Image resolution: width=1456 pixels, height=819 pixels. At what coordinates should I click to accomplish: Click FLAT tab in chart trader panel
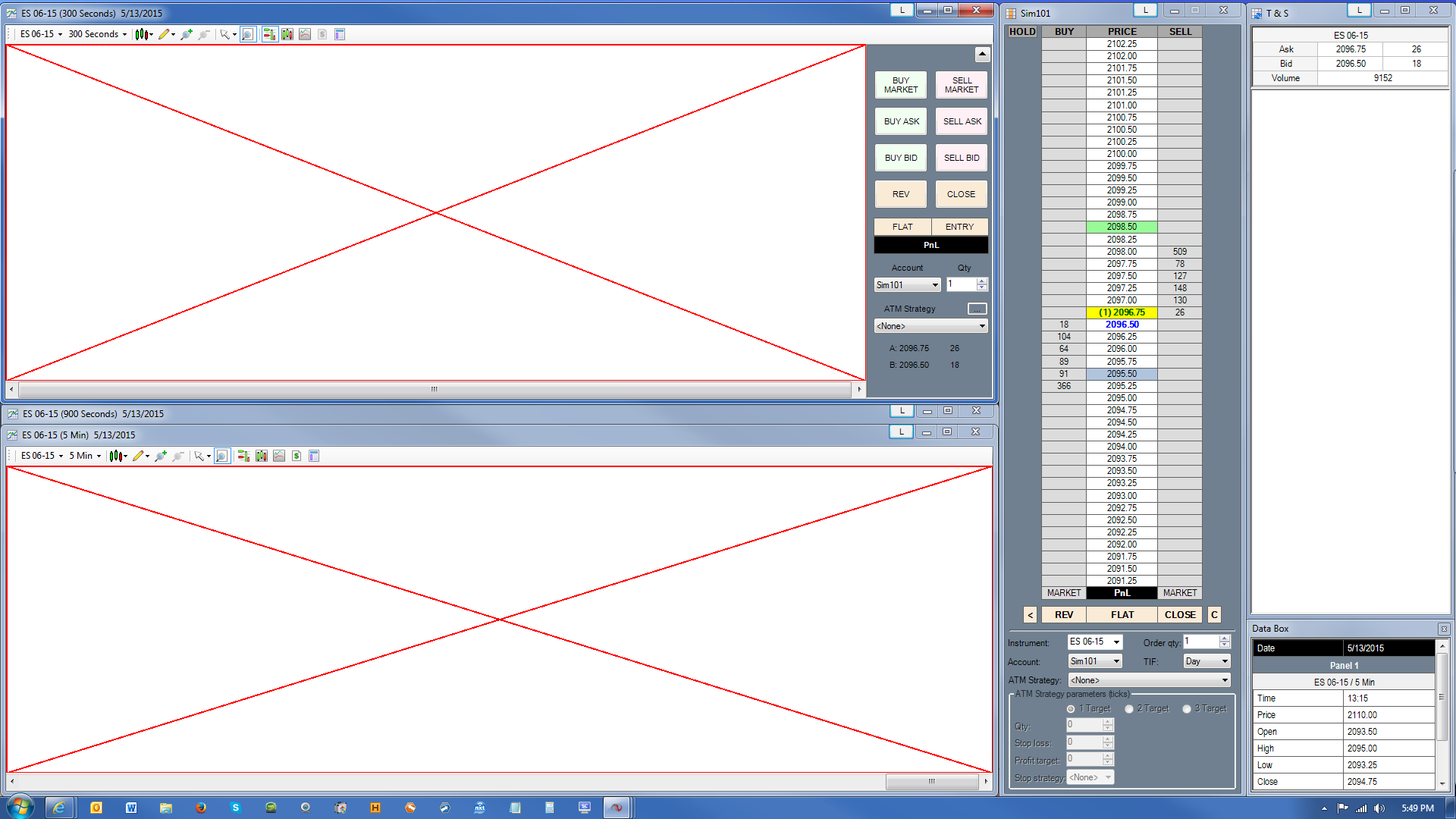click(902, 227)
